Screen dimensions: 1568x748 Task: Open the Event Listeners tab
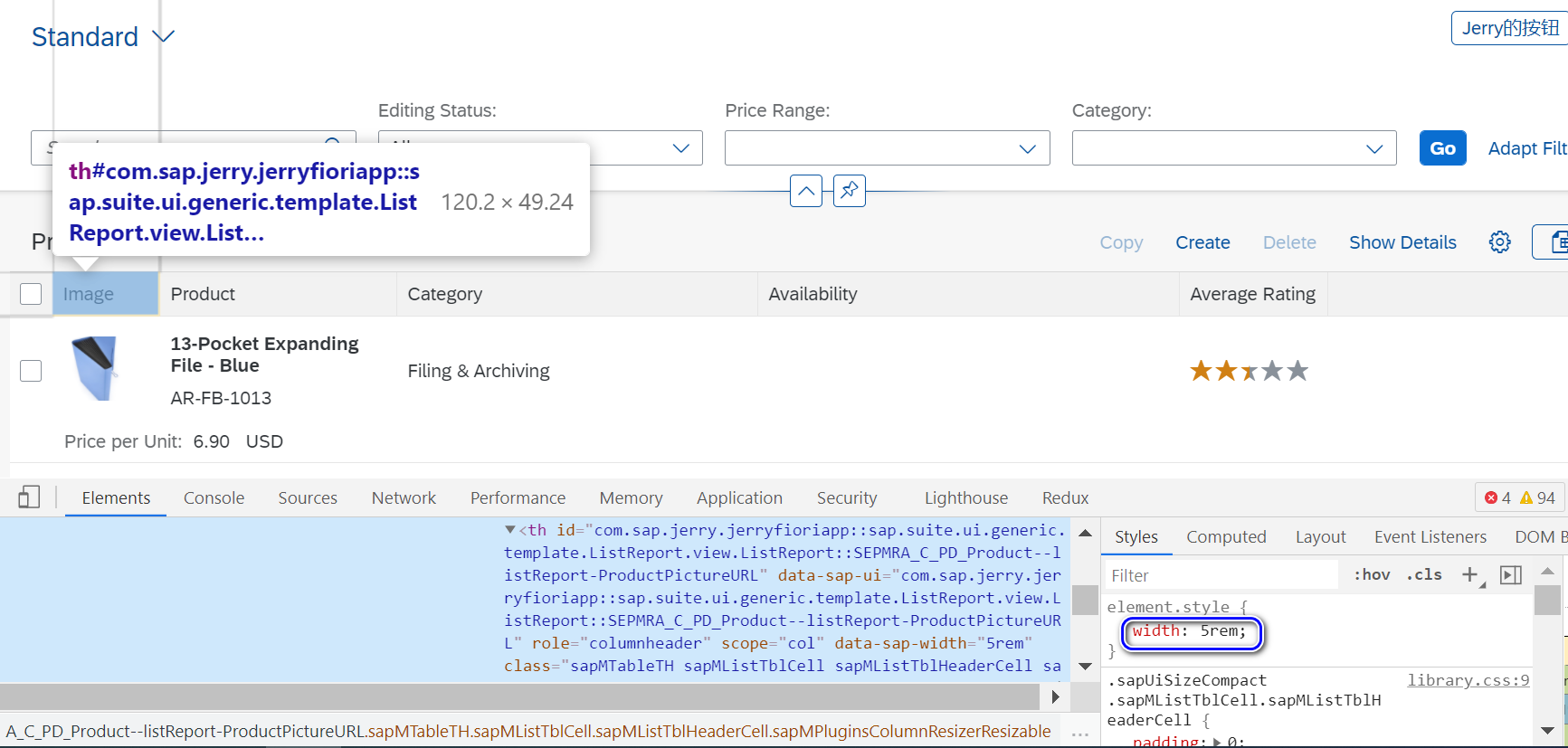click(1430, 537)
